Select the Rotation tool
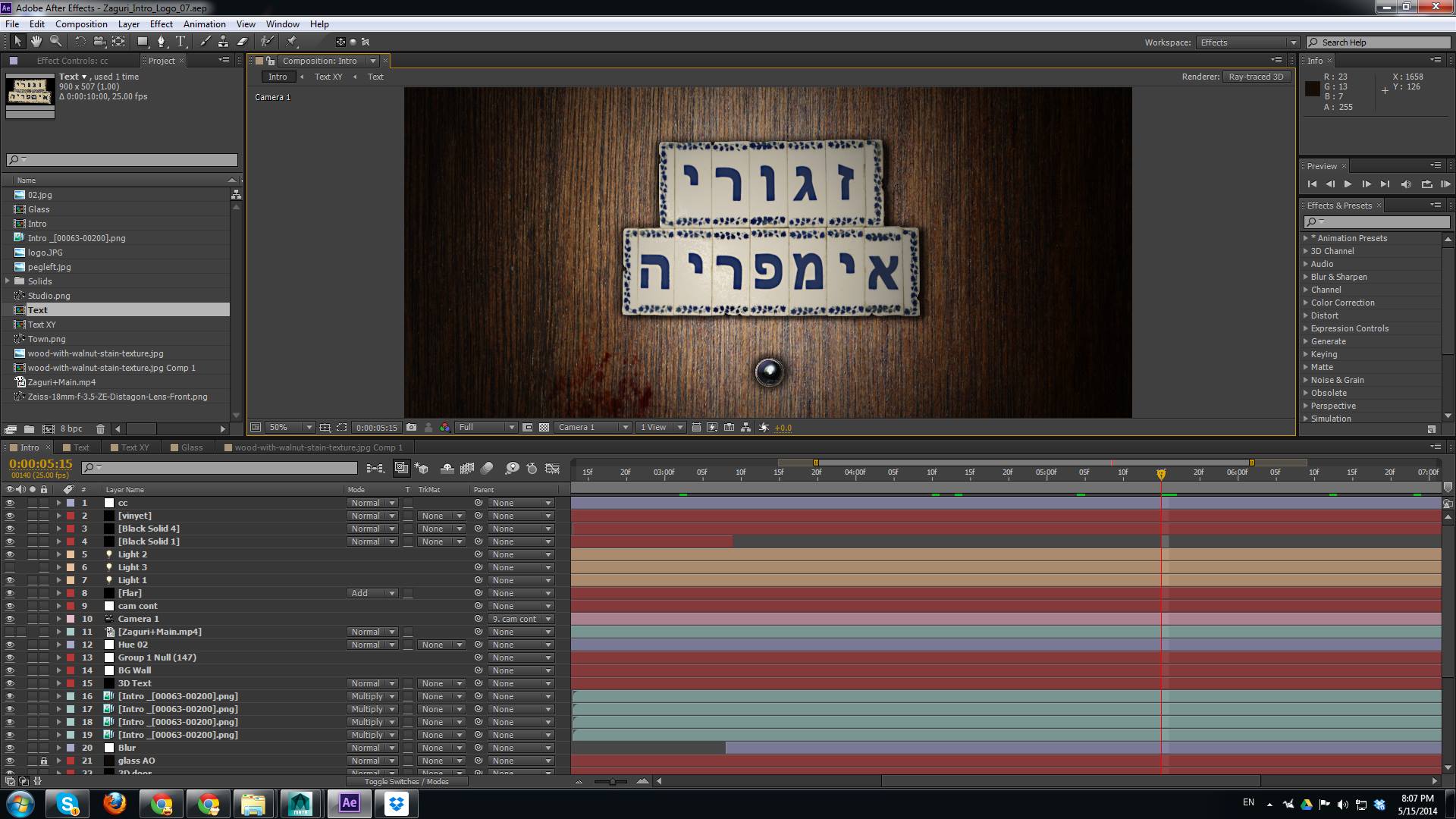 [80, 42]
